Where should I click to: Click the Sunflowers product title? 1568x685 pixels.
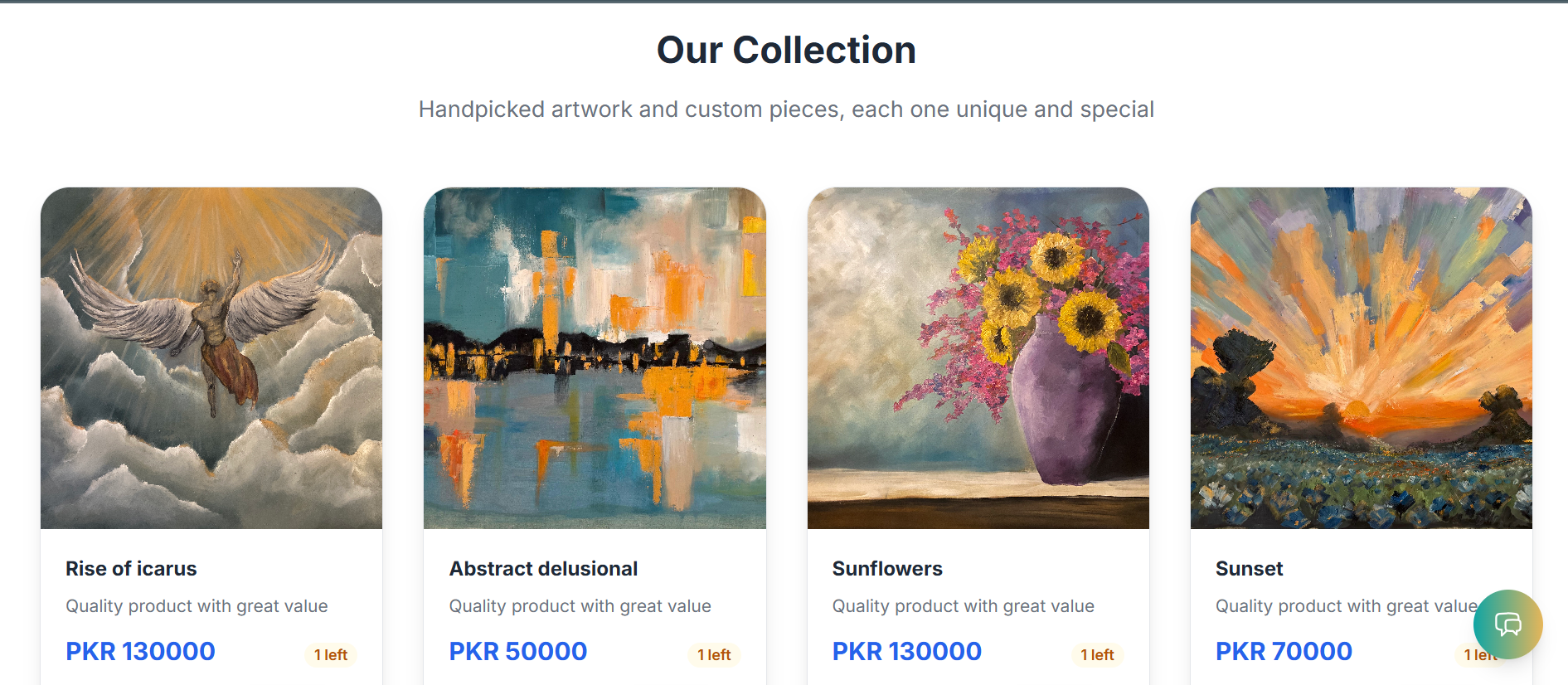(887, 569)
